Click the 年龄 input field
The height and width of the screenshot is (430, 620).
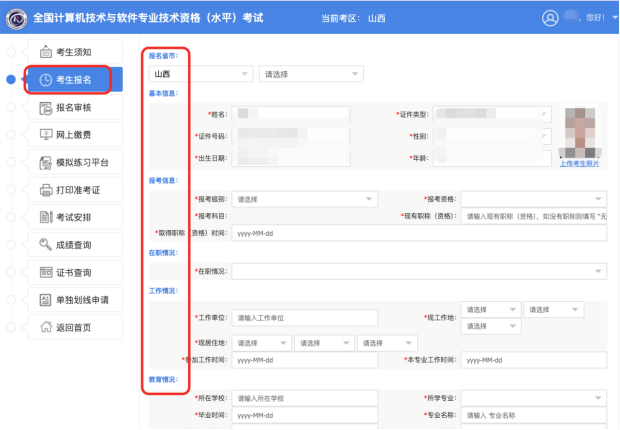[492, 158]
